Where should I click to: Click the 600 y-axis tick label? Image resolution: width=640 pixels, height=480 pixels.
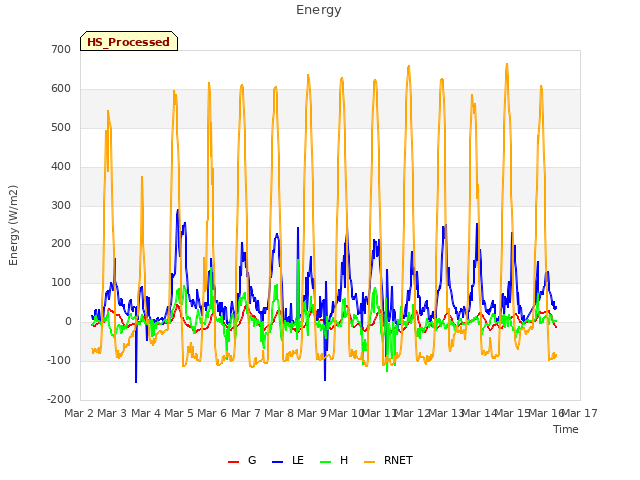click(61, 89)
